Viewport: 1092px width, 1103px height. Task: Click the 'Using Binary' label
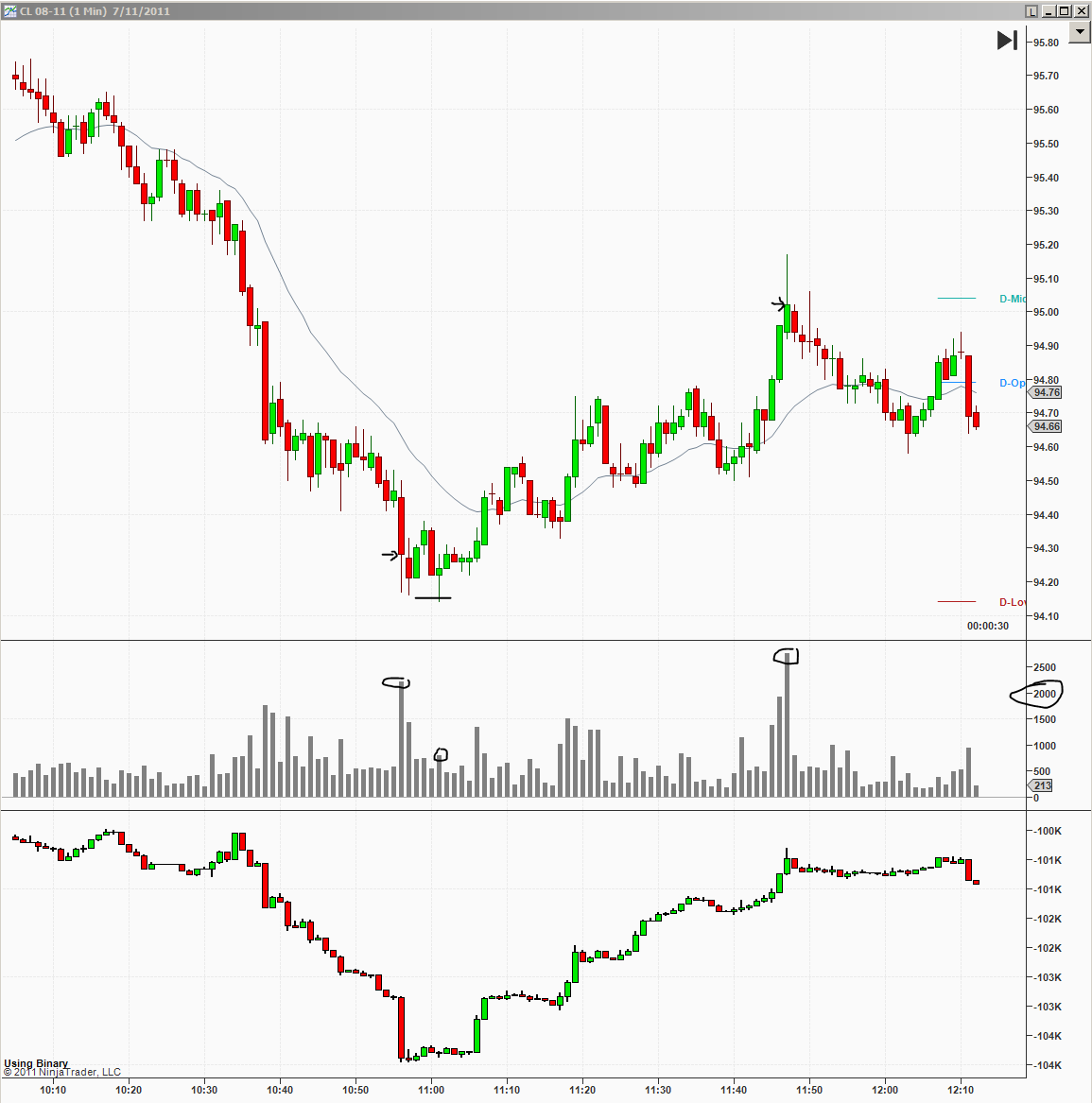[36, 1063]
